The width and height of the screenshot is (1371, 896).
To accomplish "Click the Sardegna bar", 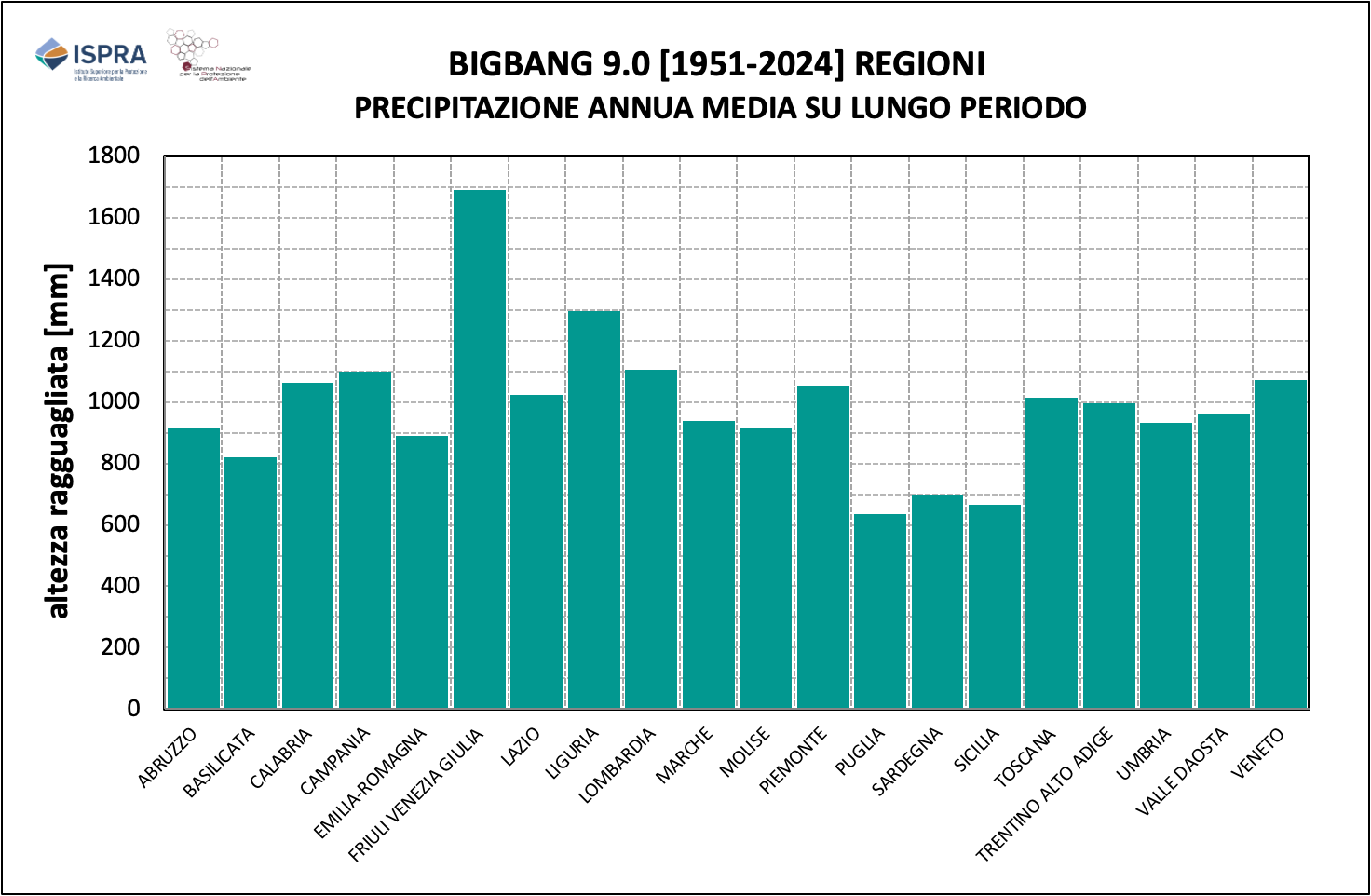I will 937,601.
